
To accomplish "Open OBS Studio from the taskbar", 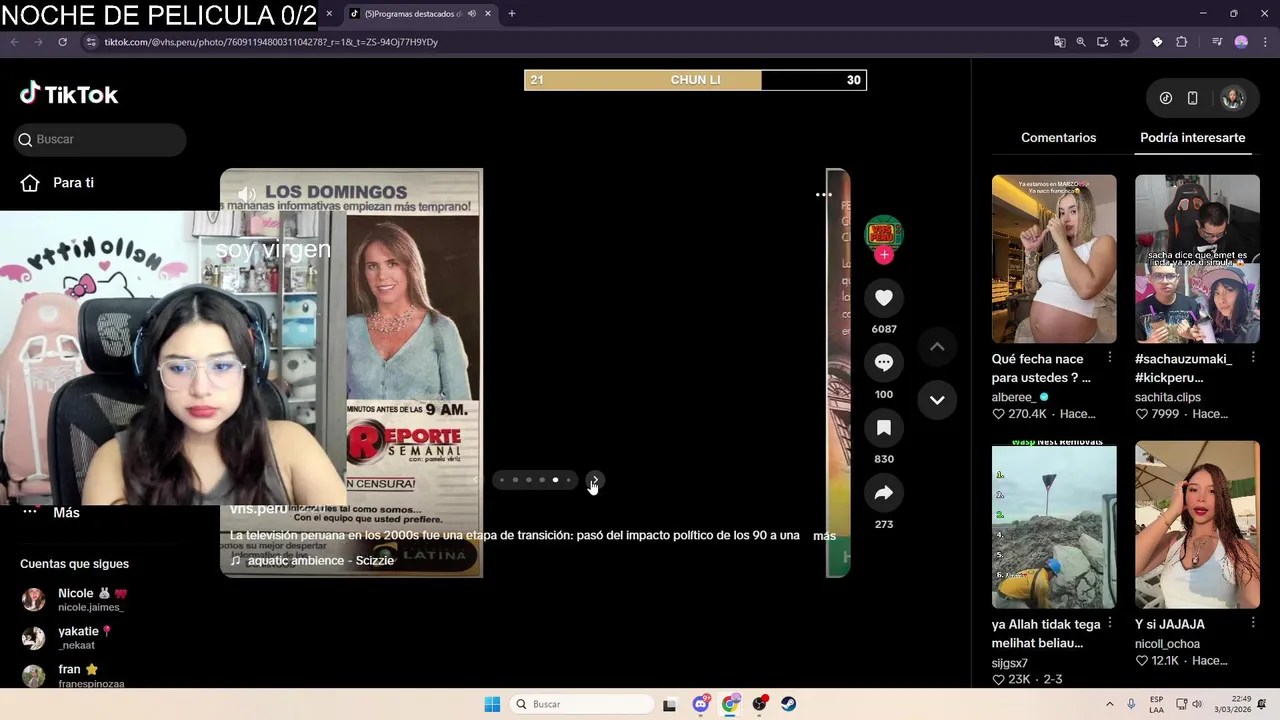I will pyautogui.click(x=760, y=704).
